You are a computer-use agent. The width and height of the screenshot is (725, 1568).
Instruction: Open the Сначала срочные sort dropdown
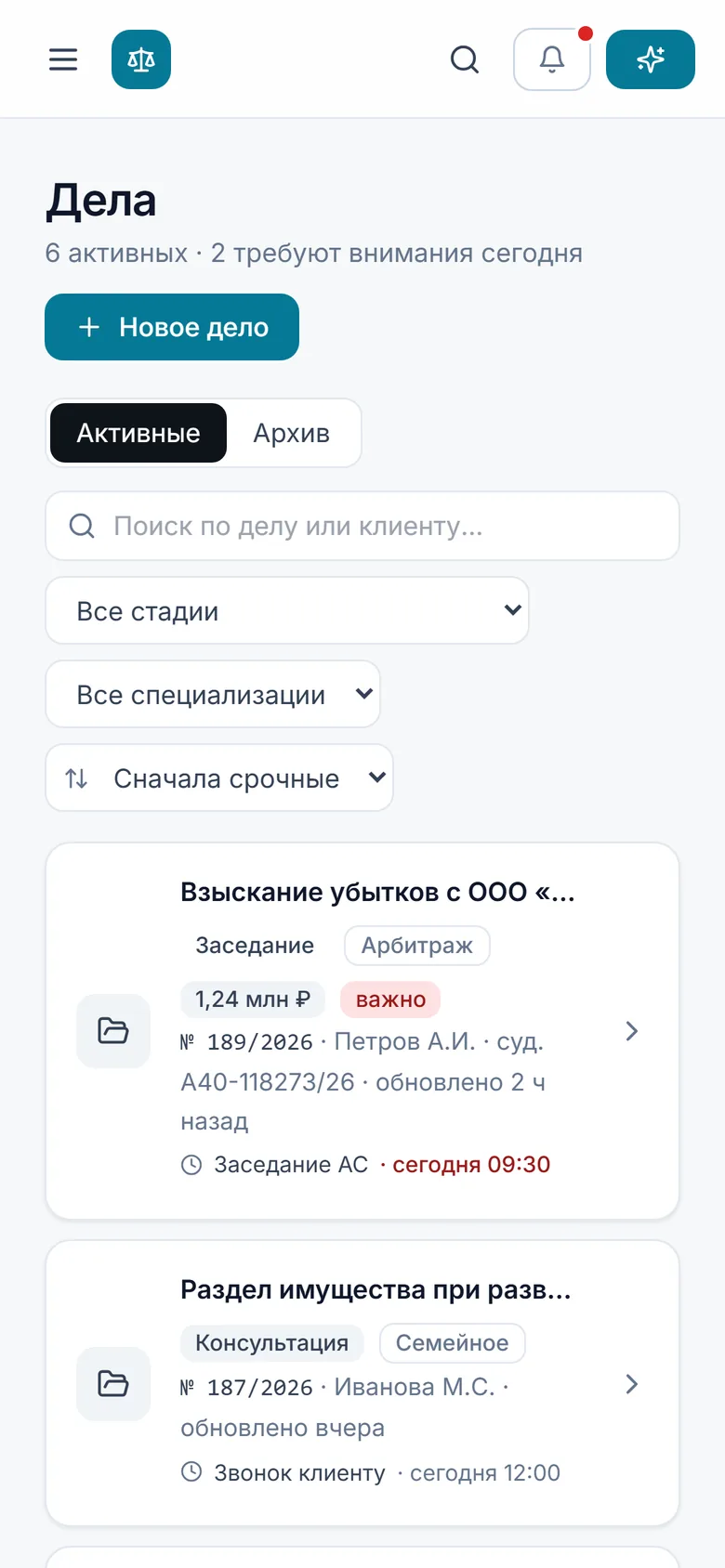point(219,777)
